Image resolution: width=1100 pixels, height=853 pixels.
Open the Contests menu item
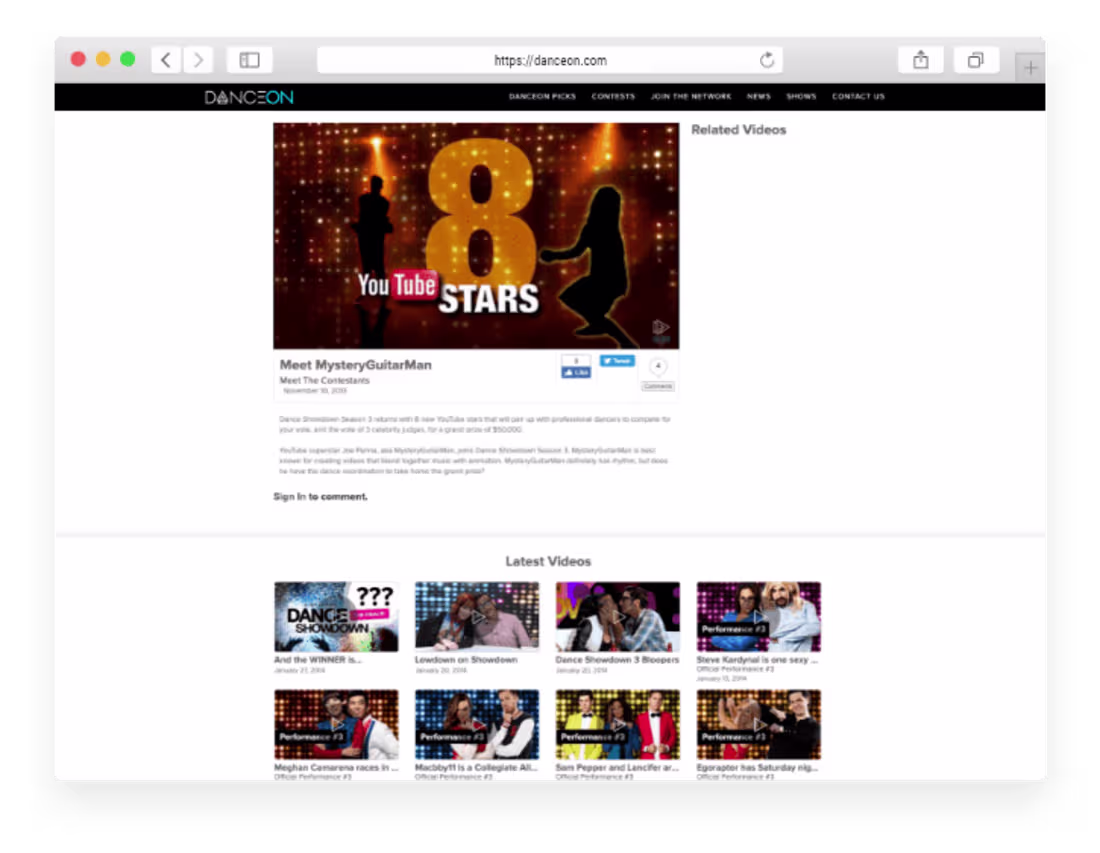613,97
